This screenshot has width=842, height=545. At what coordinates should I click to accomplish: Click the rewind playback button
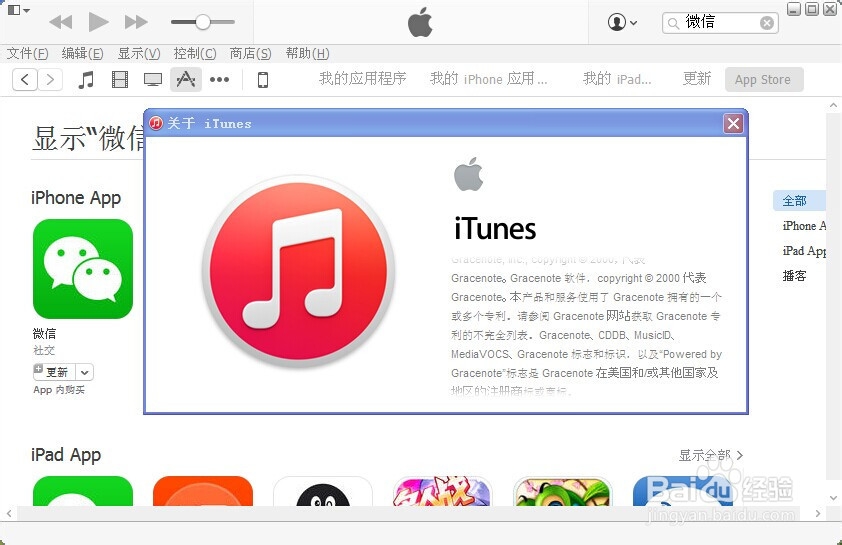pyautogui.click(x=61, y=22)
